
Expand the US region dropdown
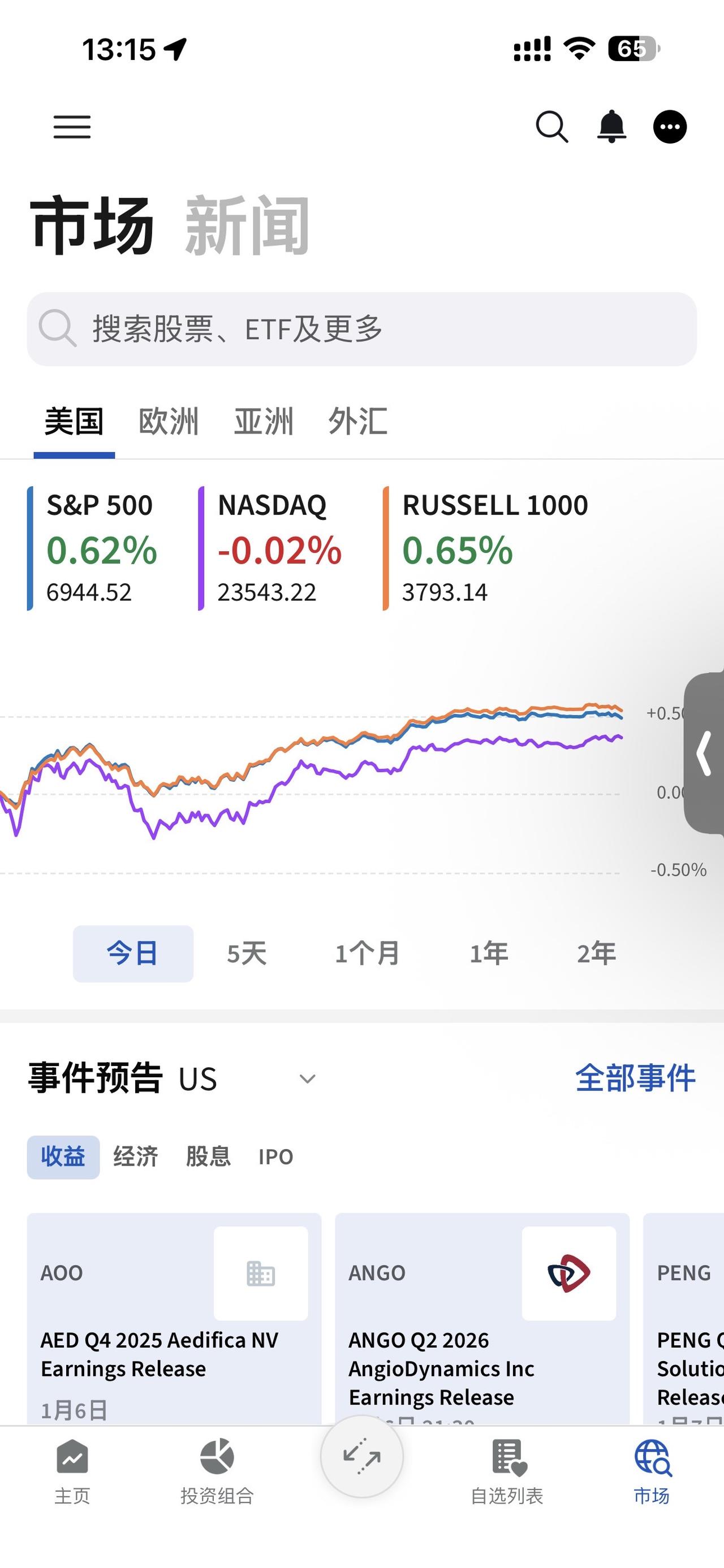[308, 1079]
